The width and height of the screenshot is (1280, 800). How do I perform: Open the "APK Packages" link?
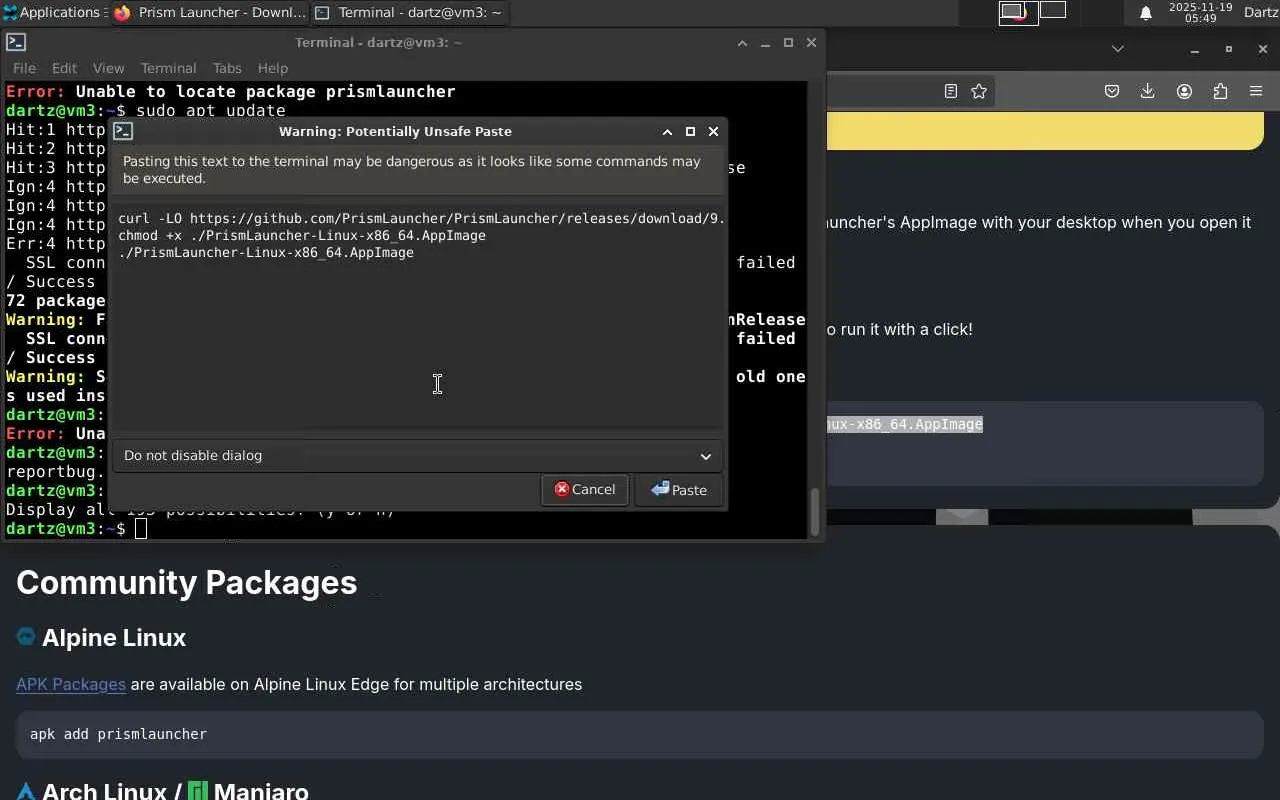coord(71,684)
